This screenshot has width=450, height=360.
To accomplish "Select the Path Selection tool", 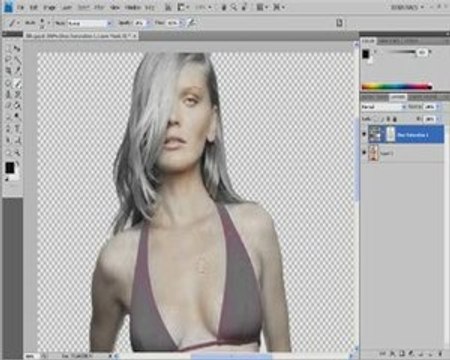I will pos(9,140).
